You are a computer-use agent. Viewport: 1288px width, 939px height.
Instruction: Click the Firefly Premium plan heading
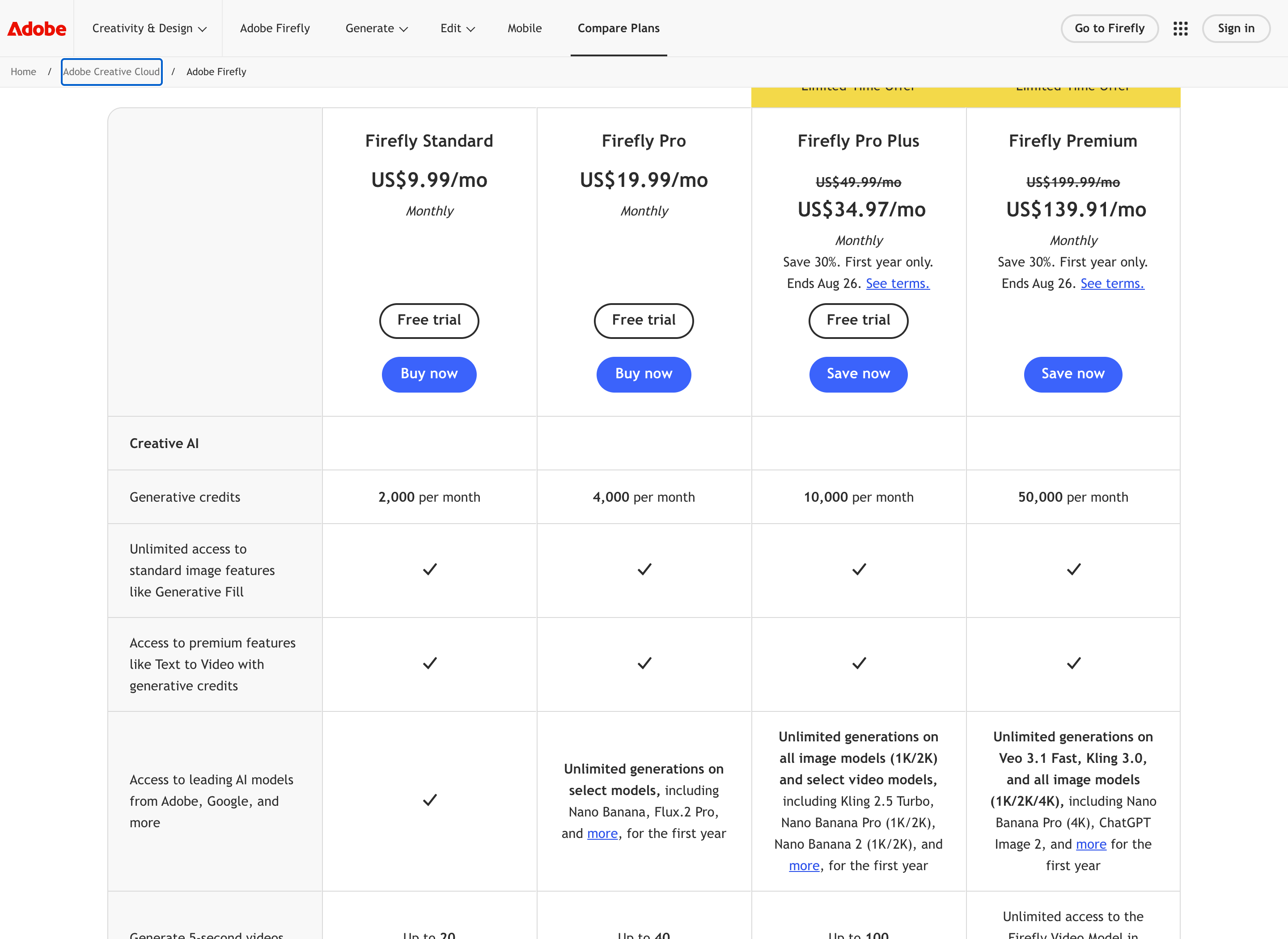click(1073, 141)
